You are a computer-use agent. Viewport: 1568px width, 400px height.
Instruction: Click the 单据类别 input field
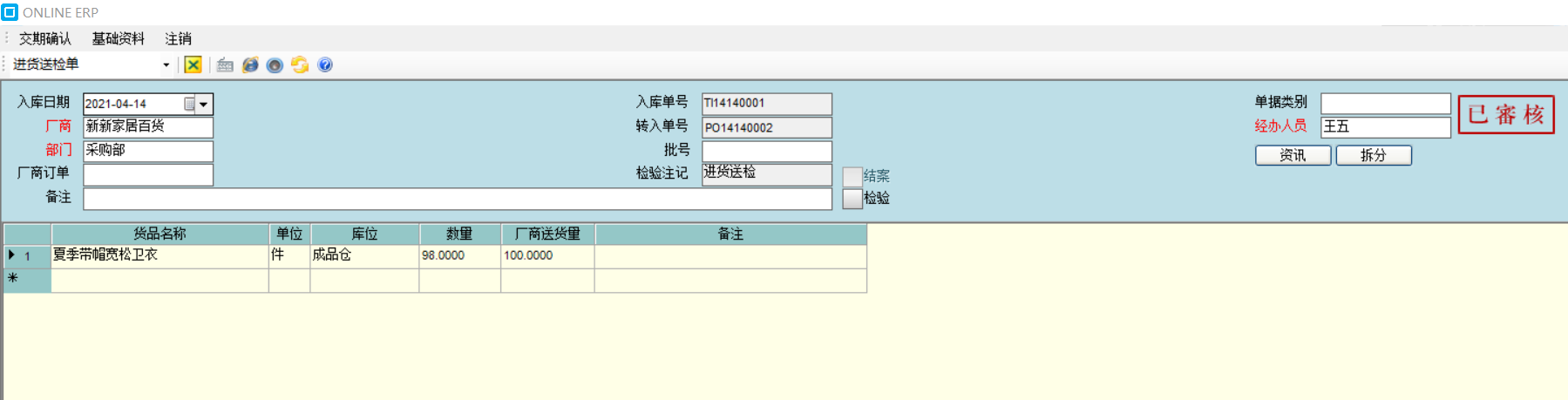(x=1385, y=104)
